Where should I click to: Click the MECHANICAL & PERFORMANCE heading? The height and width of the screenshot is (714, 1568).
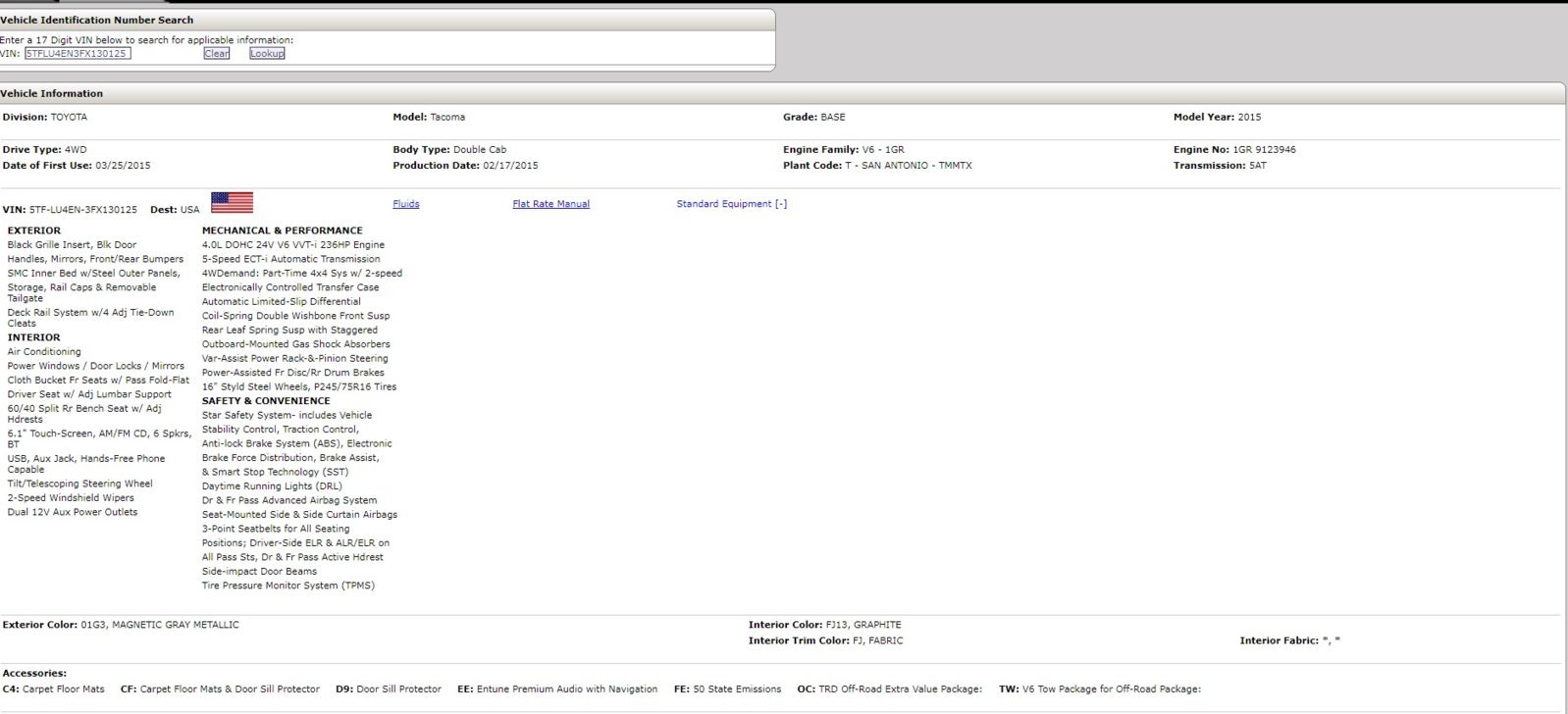point(283,230)
